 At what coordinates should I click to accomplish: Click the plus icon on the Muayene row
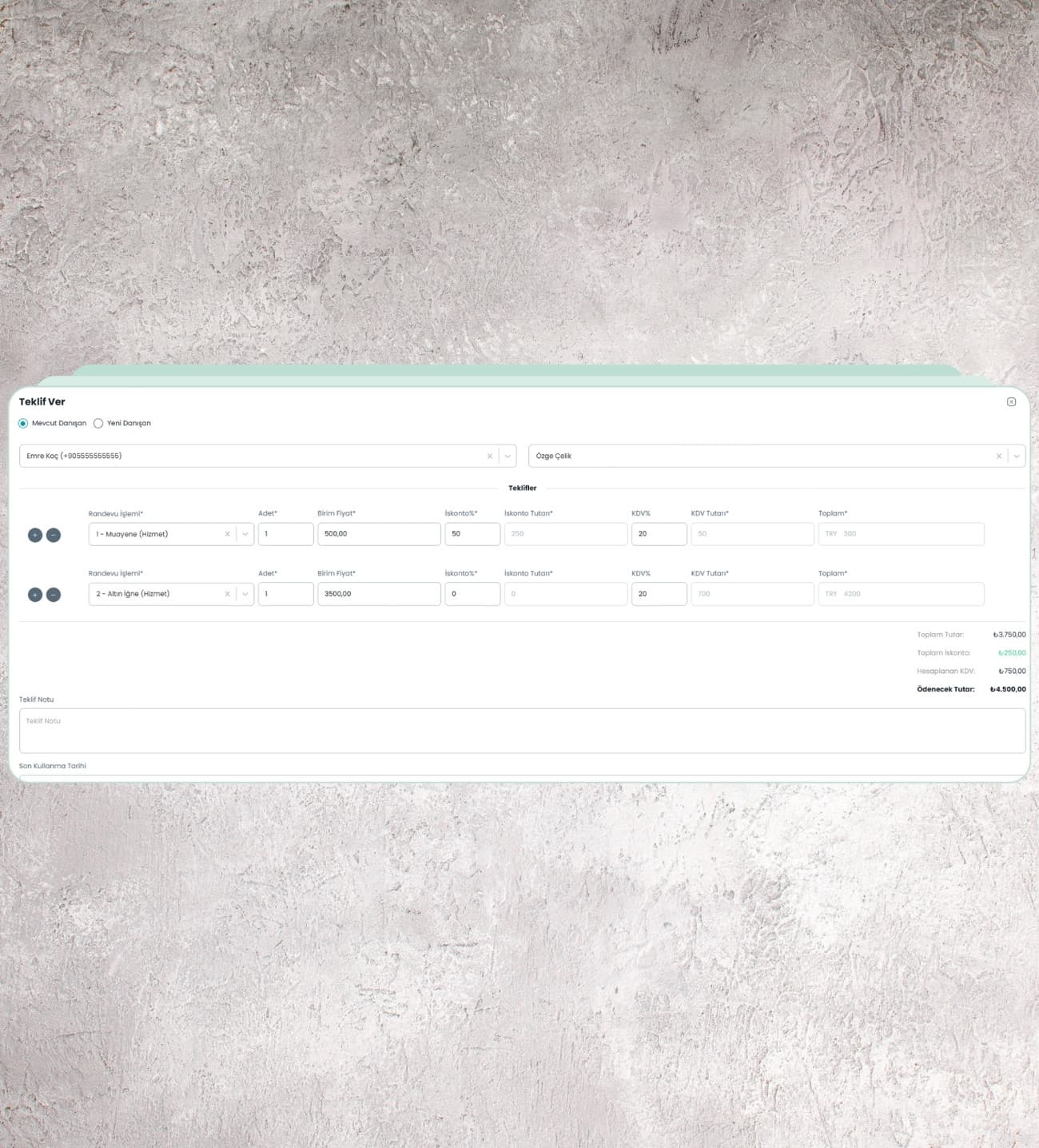tap(35, 535)
